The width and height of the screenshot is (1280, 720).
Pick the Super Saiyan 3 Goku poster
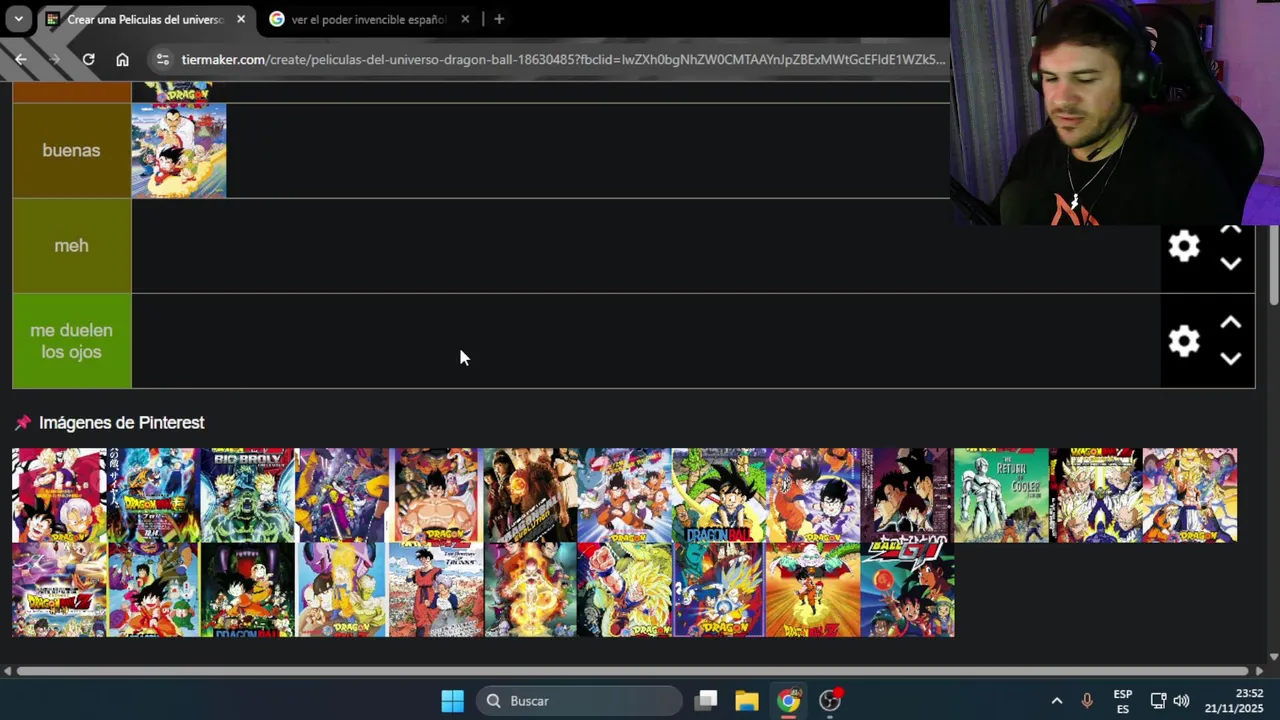(x=624, y=590)
